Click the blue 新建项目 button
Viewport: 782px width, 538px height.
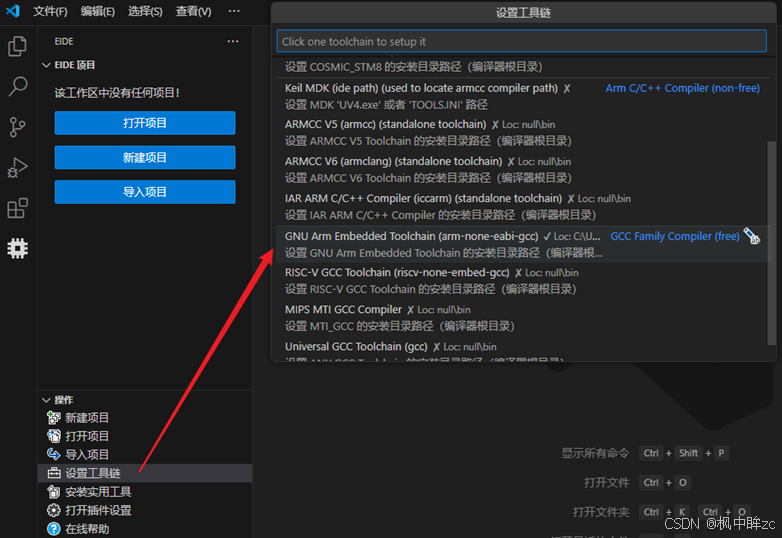click(x=145, y=158)
